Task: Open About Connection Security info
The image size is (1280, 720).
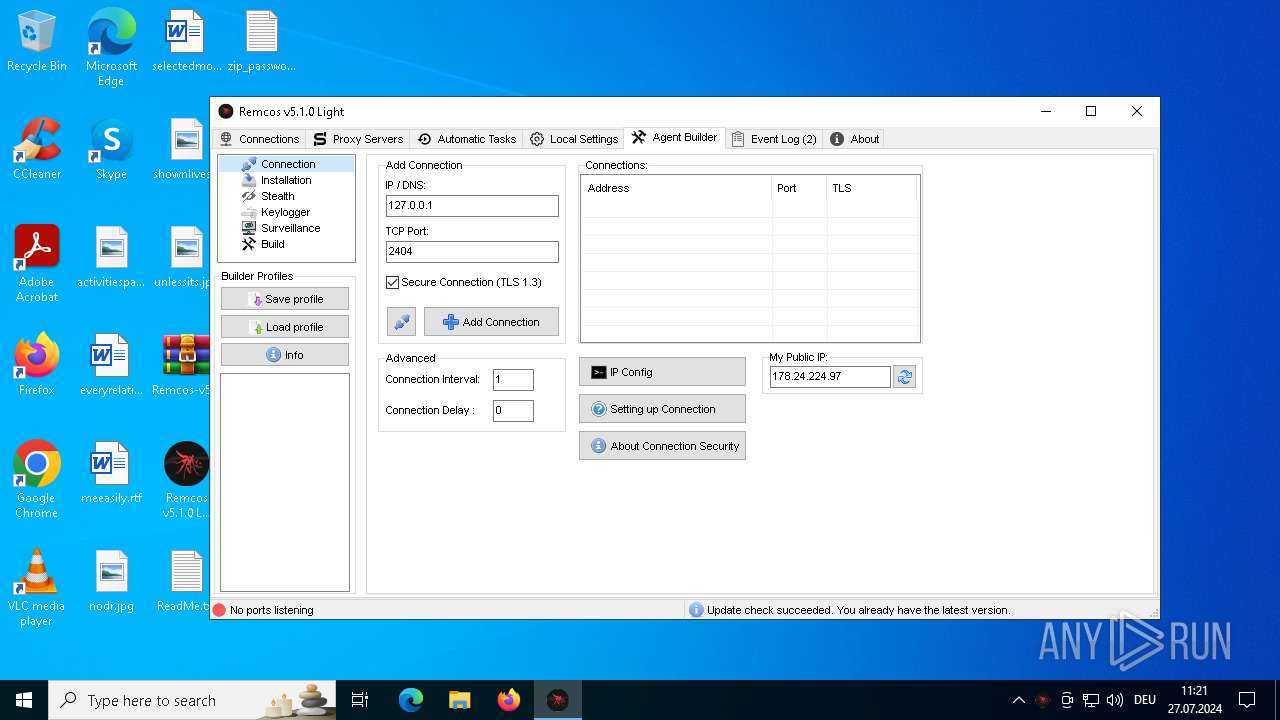Action: point(662,446)
